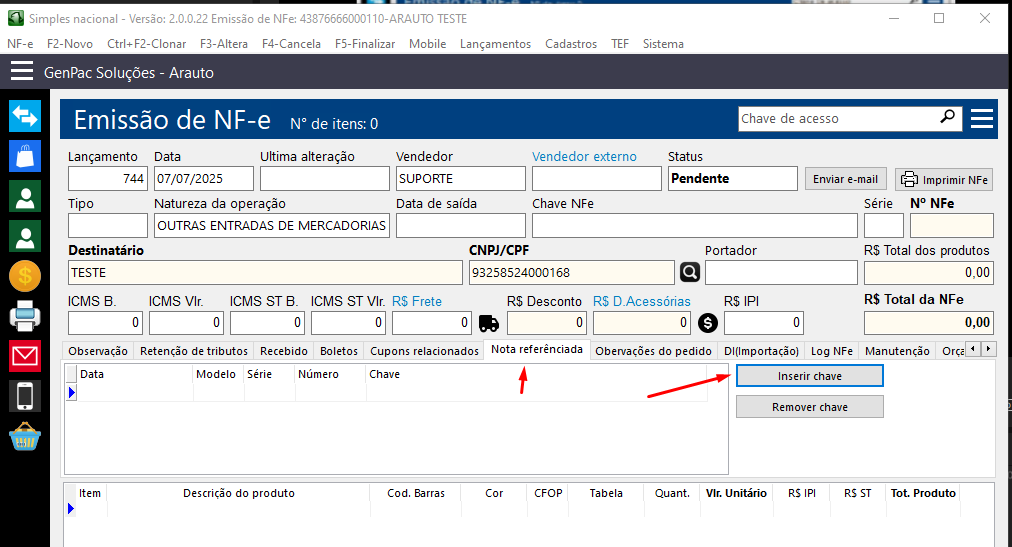This screenshot has width=1012, height=547.
Task: Open the hamburger menu beside GenPac Soluções
Action: click(x=22, y=72)
